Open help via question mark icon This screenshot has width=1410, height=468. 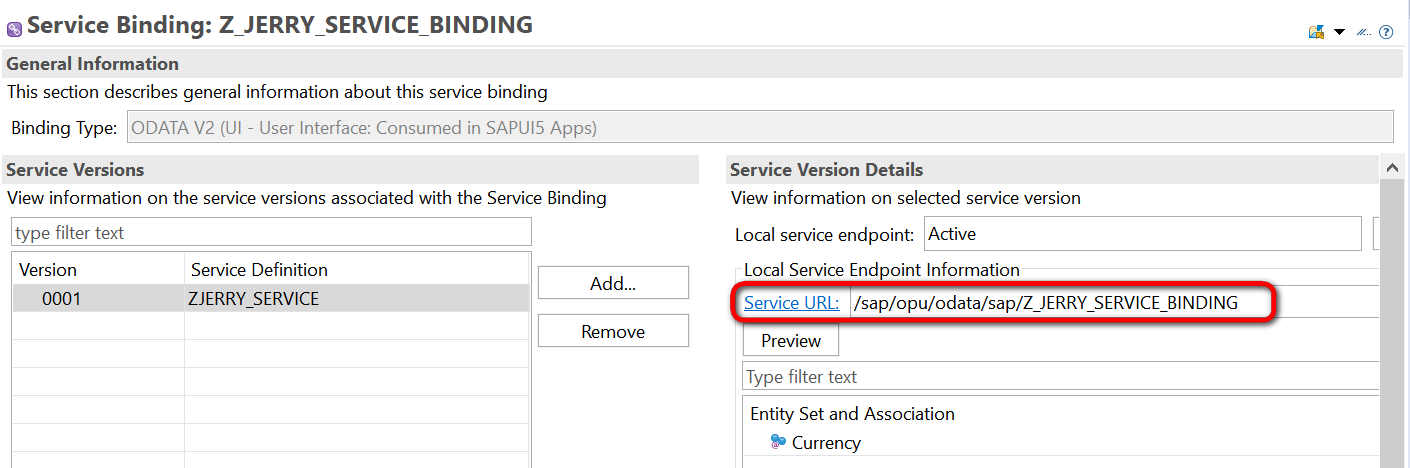tap(1386, 32)
